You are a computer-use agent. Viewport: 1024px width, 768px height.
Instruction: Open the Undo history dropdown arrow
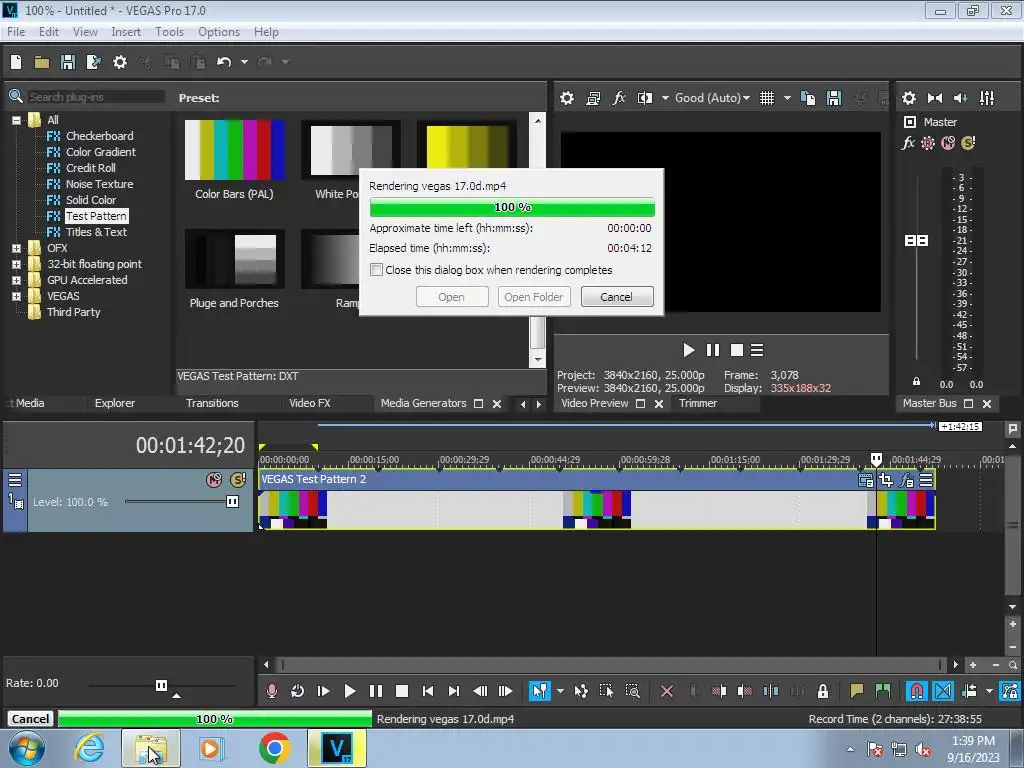pos(244,62)
